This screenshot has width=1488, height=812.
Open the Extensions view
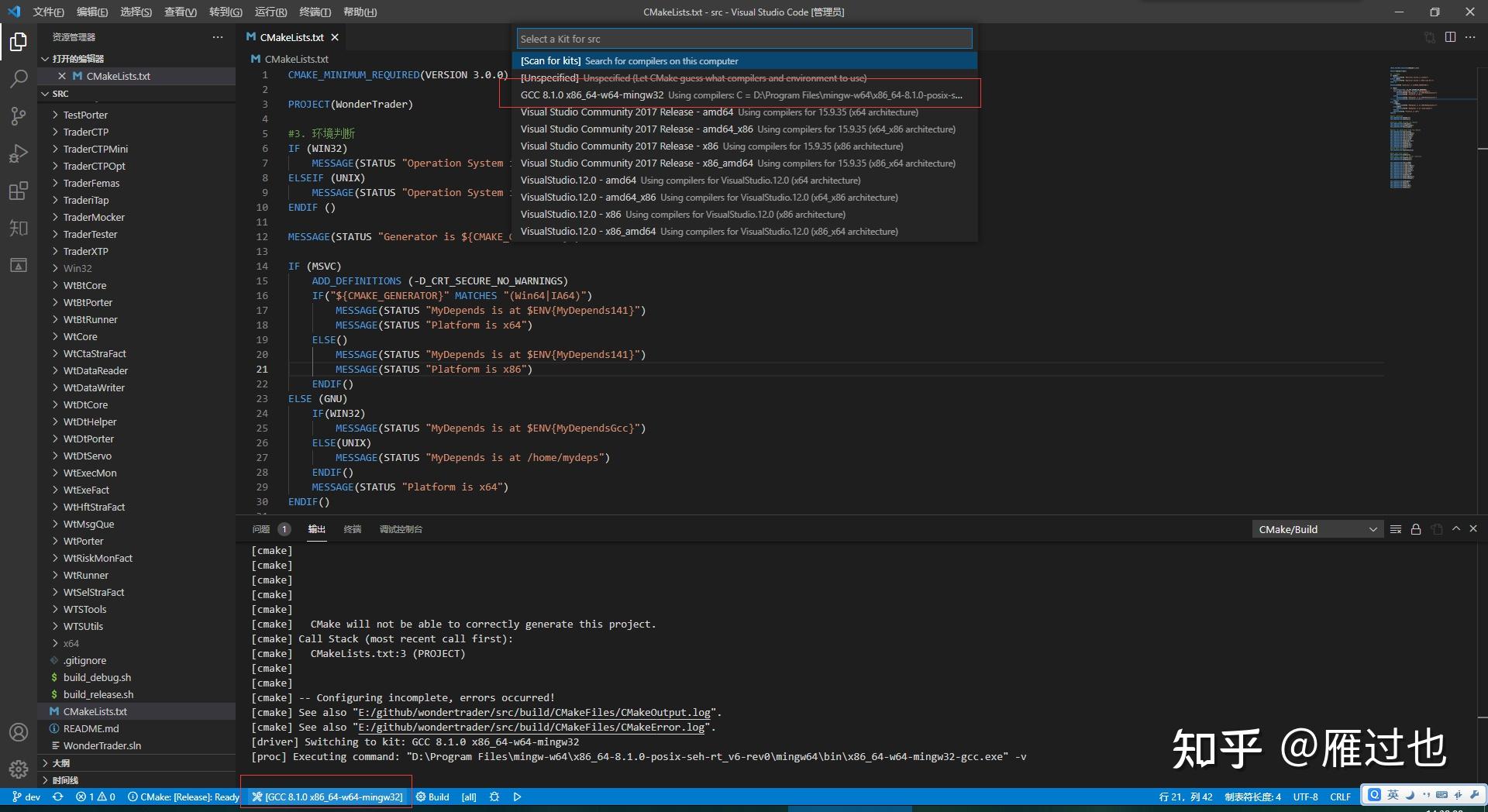pyautogui.click(x=19, y=191)
